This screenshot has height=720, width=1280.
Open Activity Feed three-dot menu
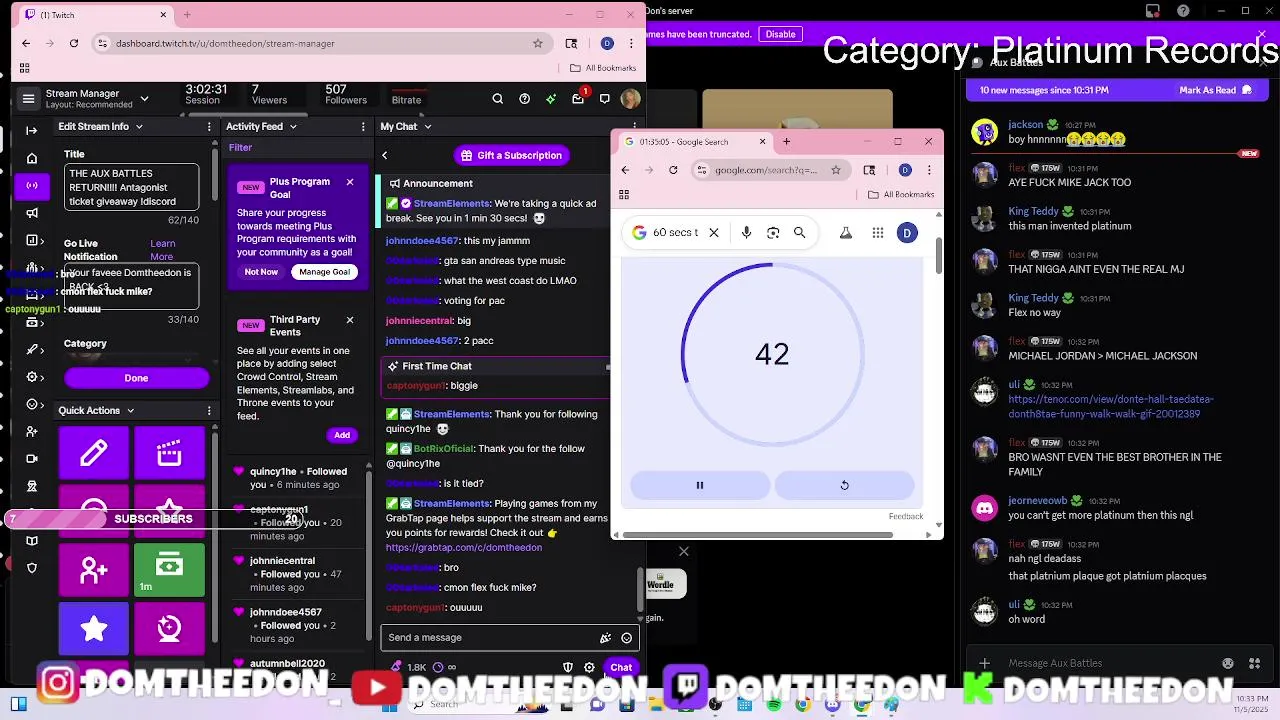[x=364, y=127]
